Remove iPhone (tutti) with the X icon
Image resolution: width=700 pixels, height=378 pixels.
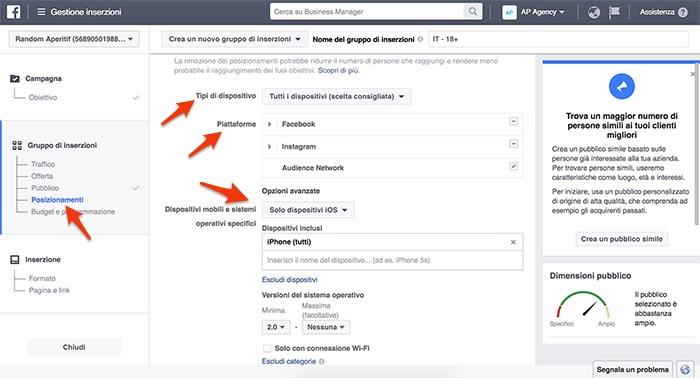(x=513, y=242)
